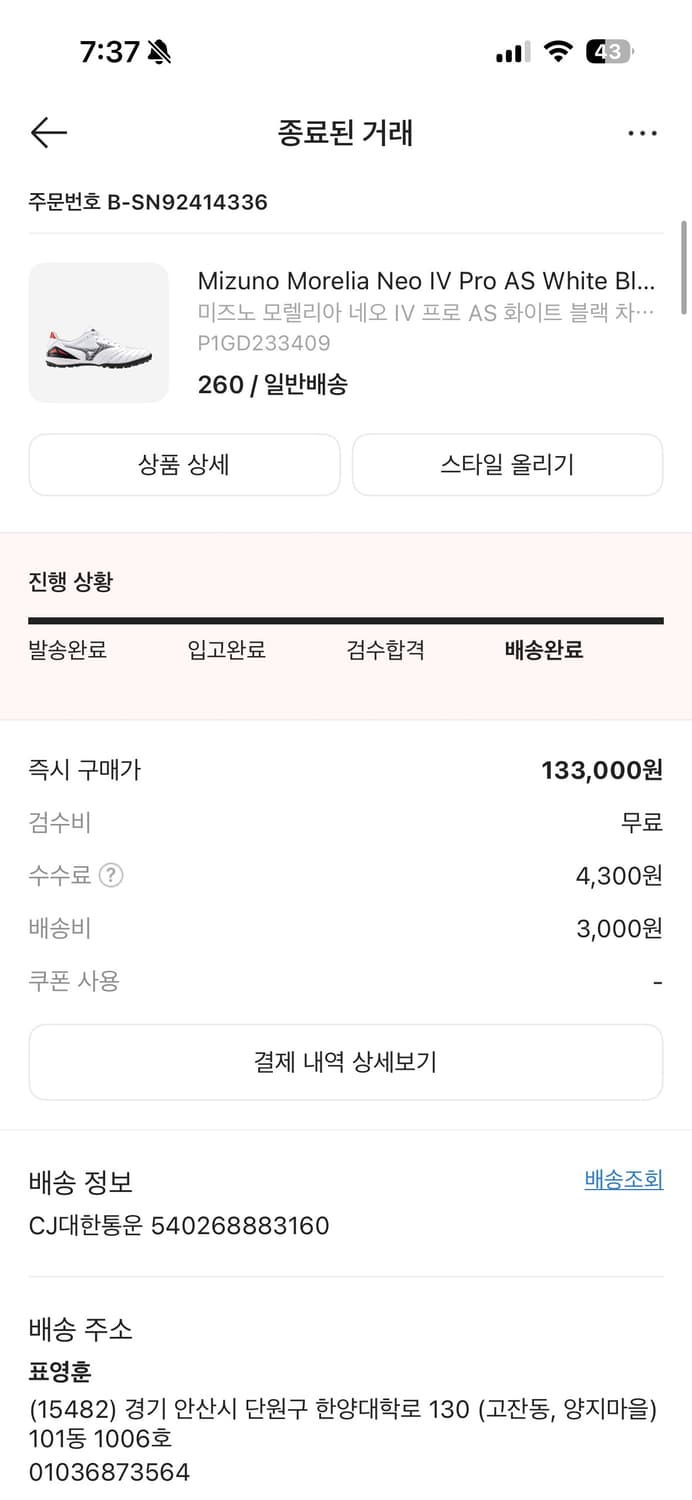Click the order progress bar
The height and width of the screenshot is (1500, 692).
[x=345, y=621]
